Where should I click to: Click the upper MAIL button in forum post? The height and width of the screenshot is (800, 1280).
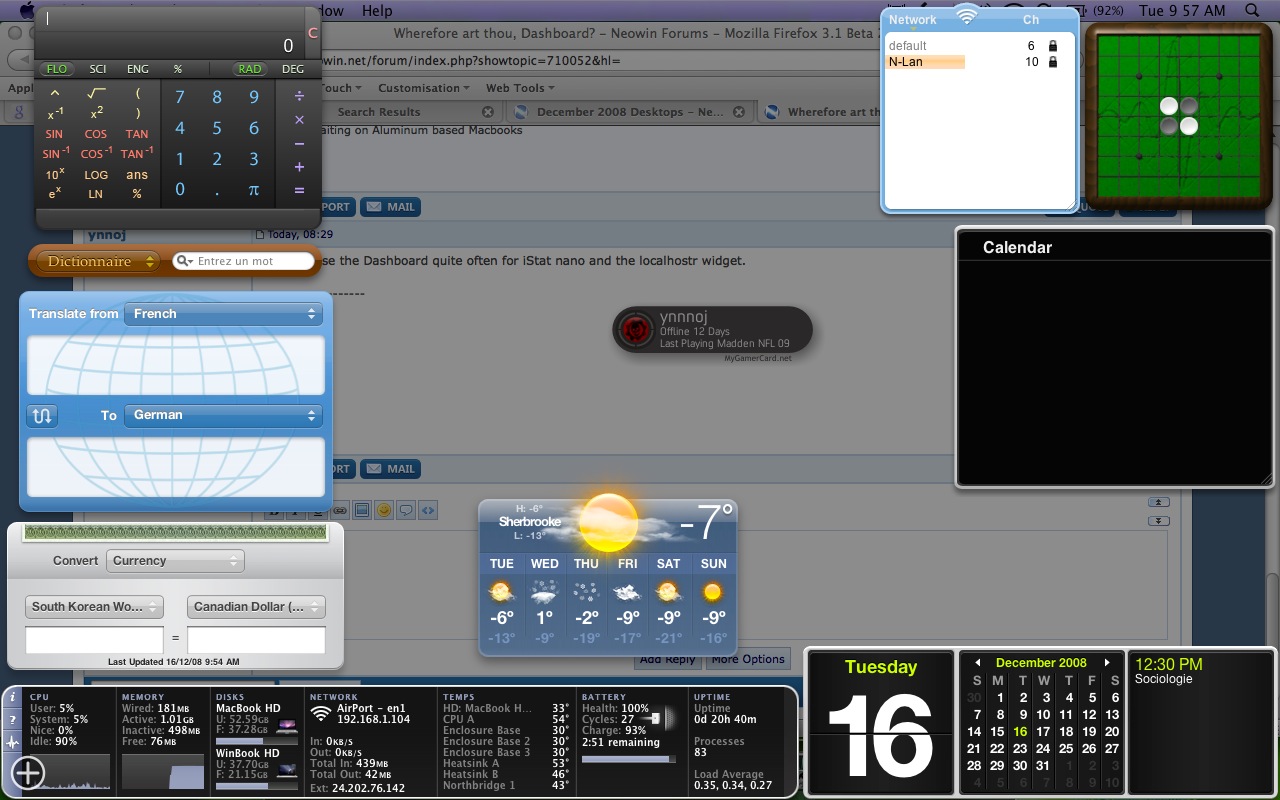point(390,207)
